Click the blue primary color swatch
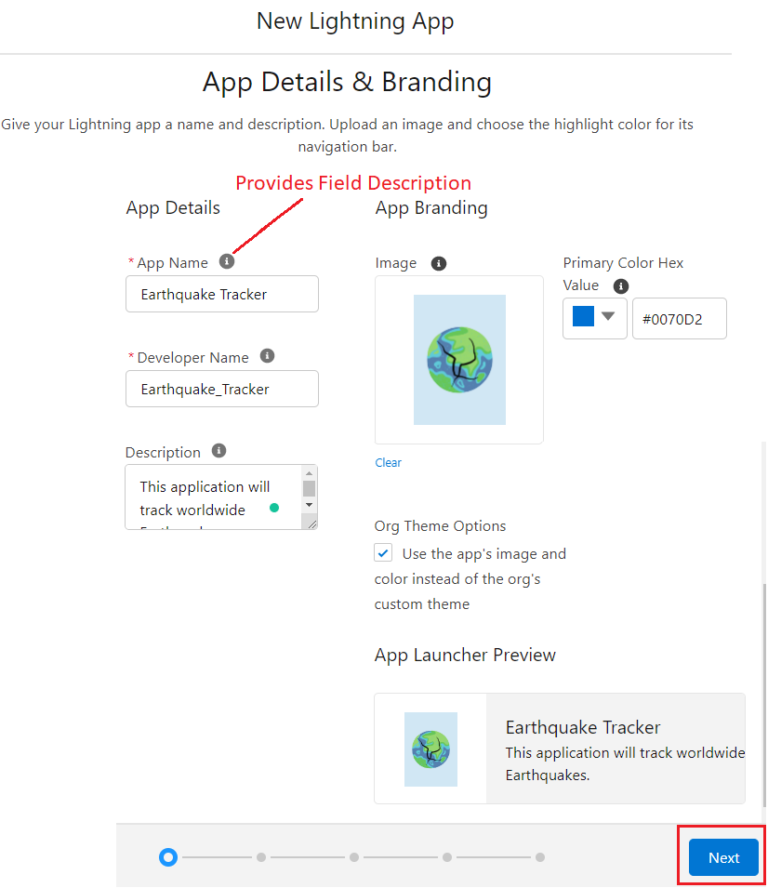The width and height of the screenshot is (768, 888). pos(583,316)
